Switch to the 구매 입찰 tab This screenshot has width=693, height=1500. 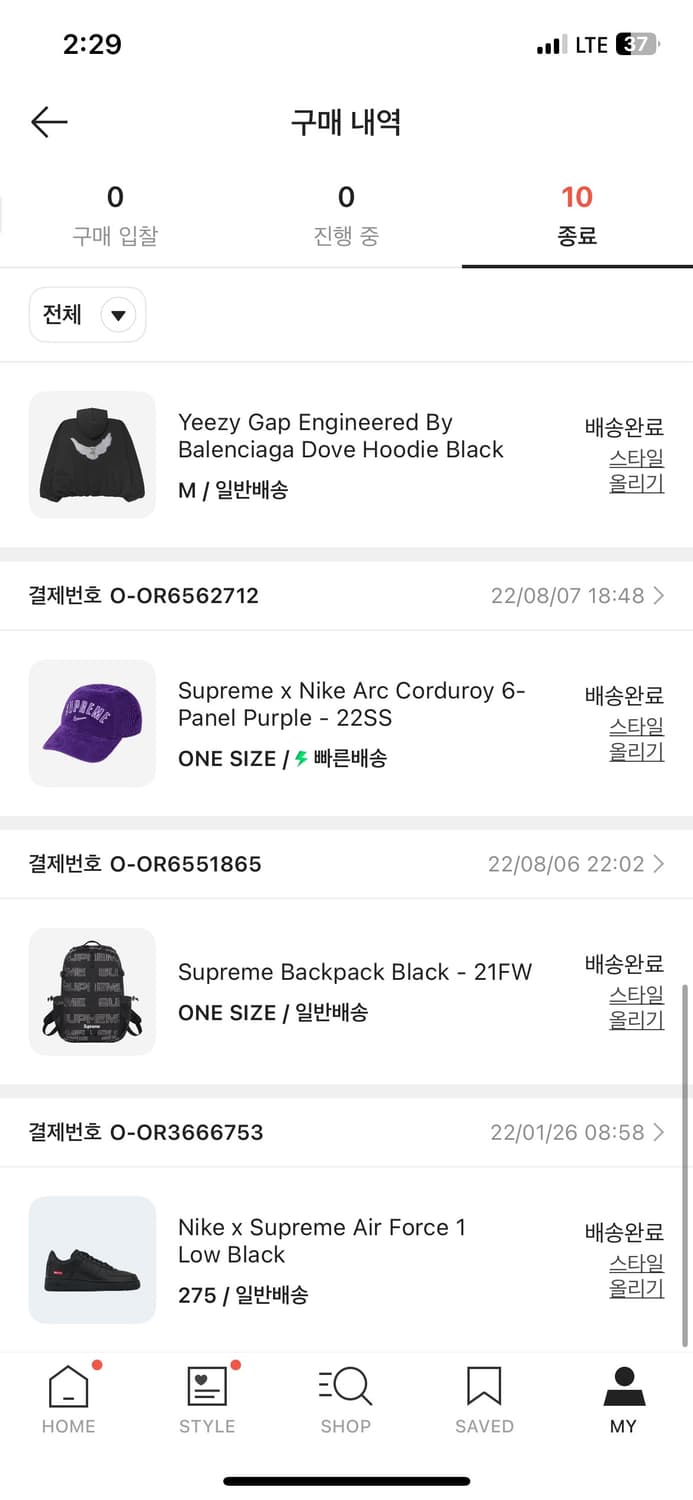[x=115, y=215]
